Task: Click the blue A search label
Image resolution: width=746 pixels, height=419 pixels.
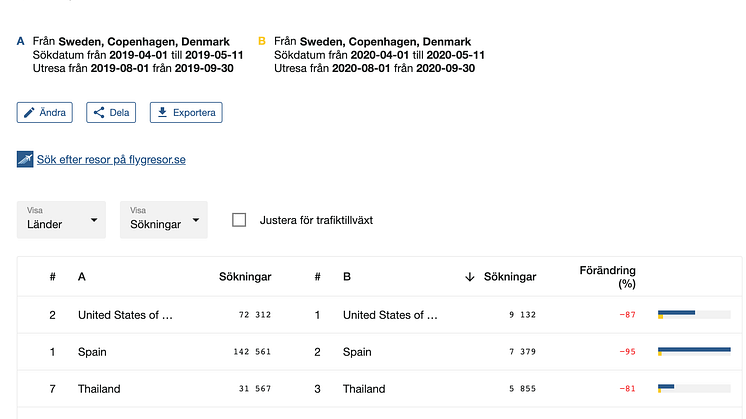Action: (21, 41)
